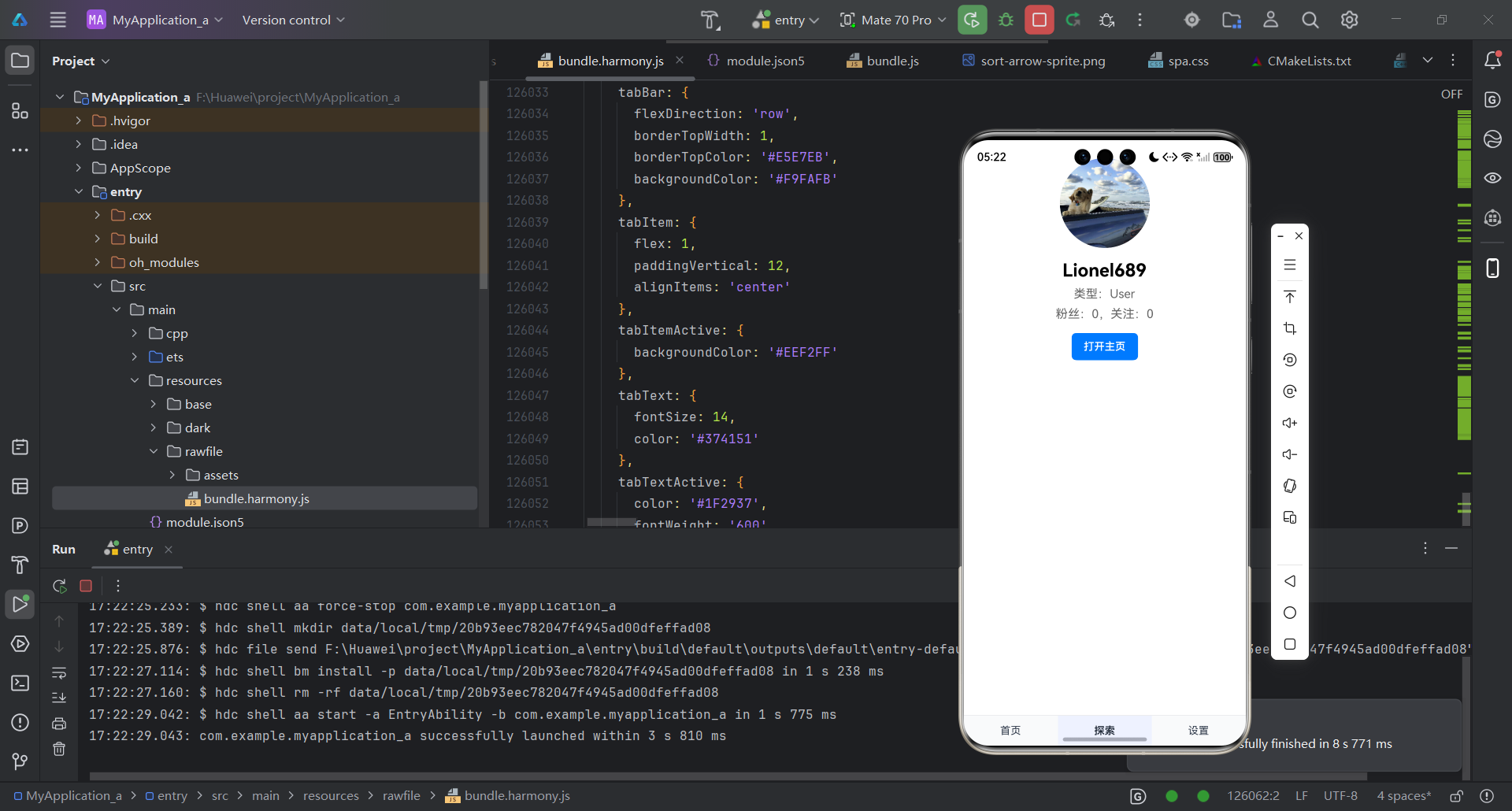Take a screenshot of the emulator
1512x811 pixels.
[x=1290, y=328]
